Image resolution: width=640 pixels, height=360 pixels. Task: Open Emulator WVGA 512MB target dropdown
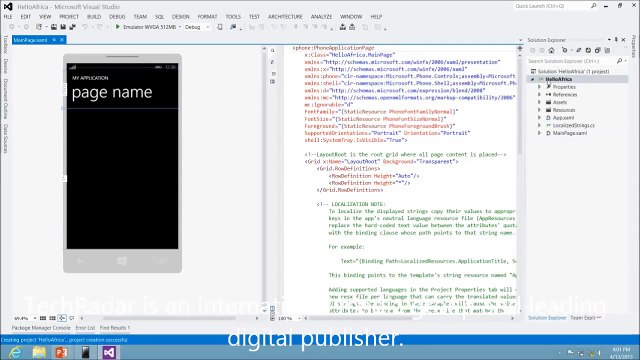coord(180,27)
